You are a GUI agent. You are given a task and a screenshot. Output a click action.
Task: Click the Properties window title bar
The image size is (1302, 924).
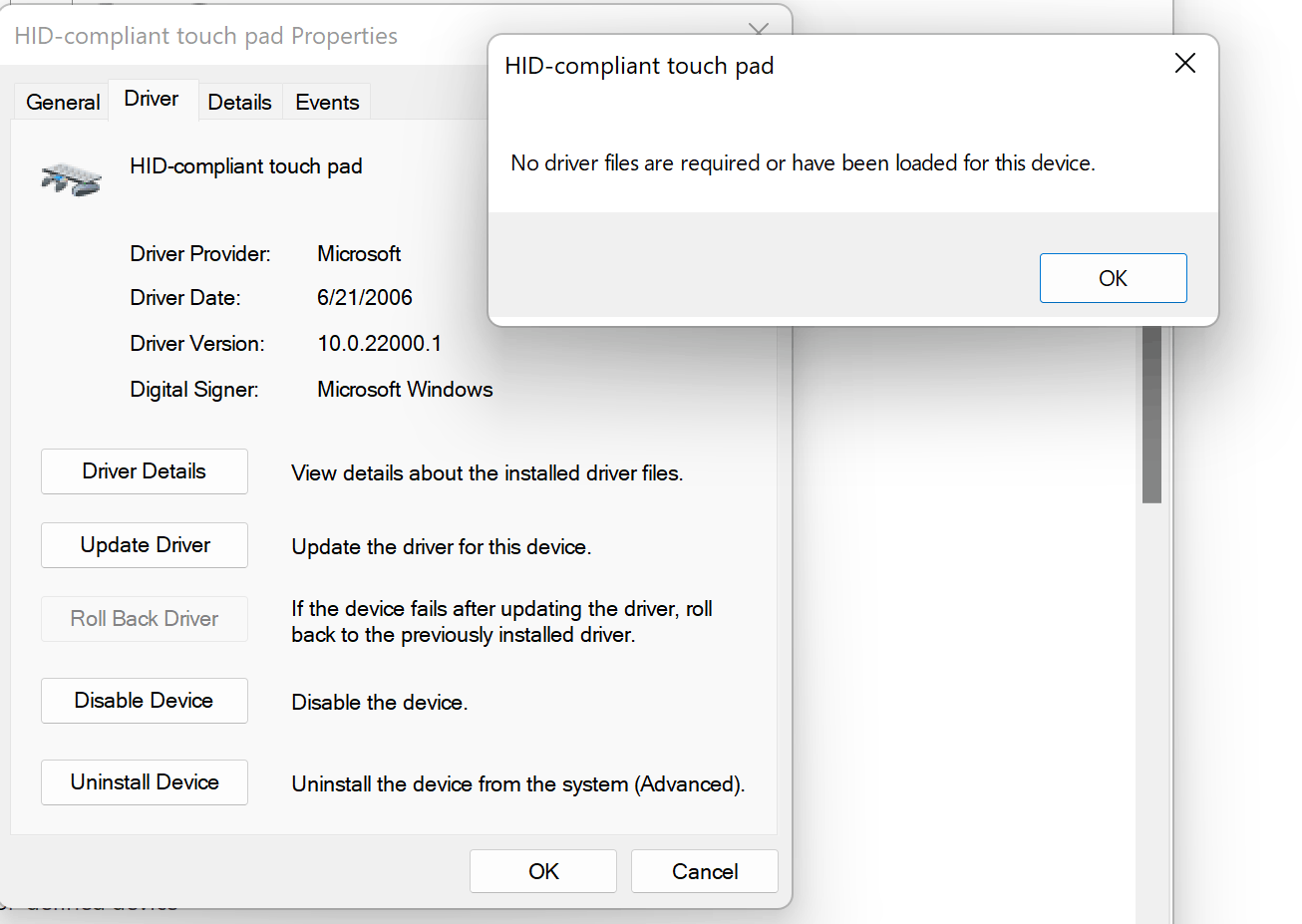pos(206,35)
